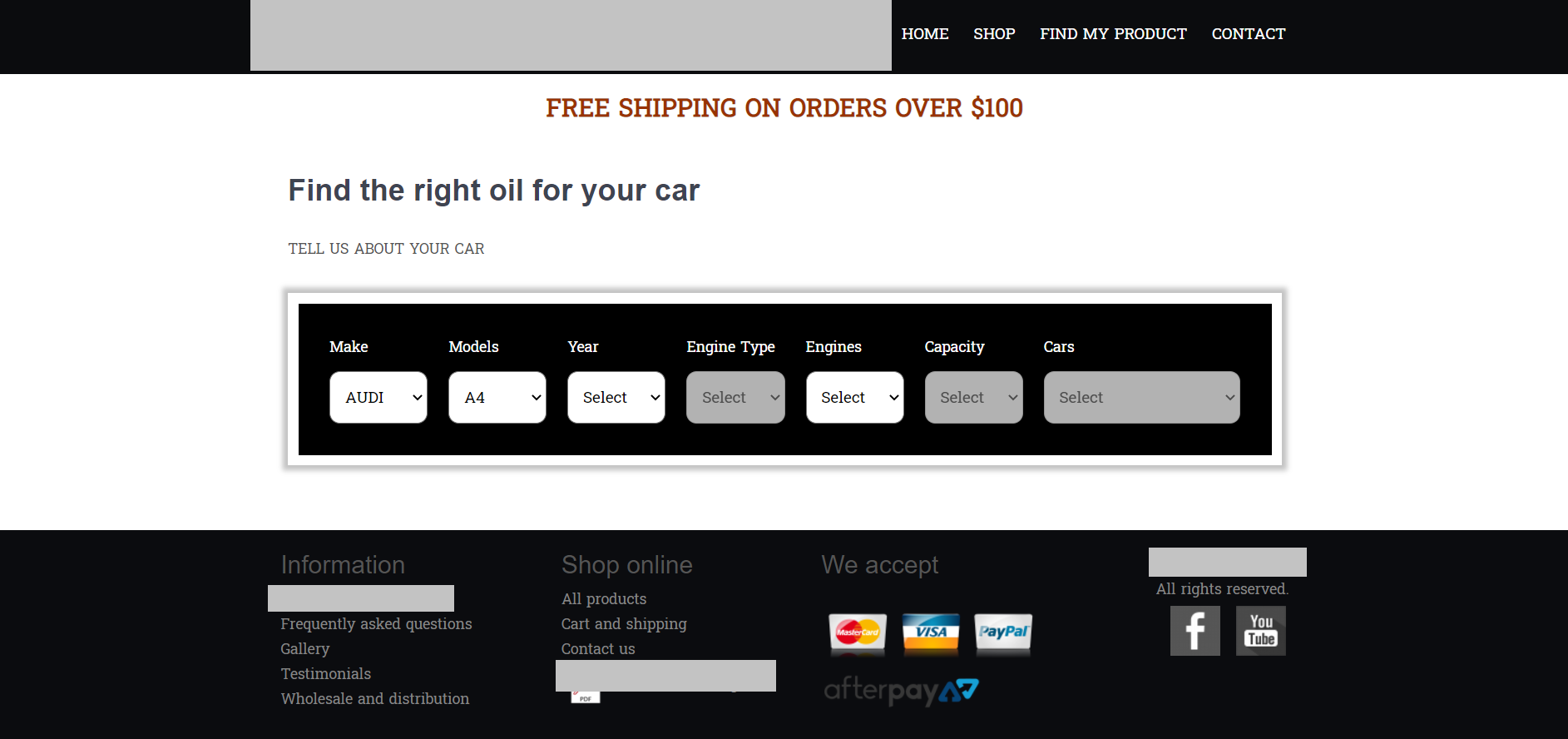Open the Testimonials footer link
This screenshot has height=739, width=1568.
click(326, 674)
